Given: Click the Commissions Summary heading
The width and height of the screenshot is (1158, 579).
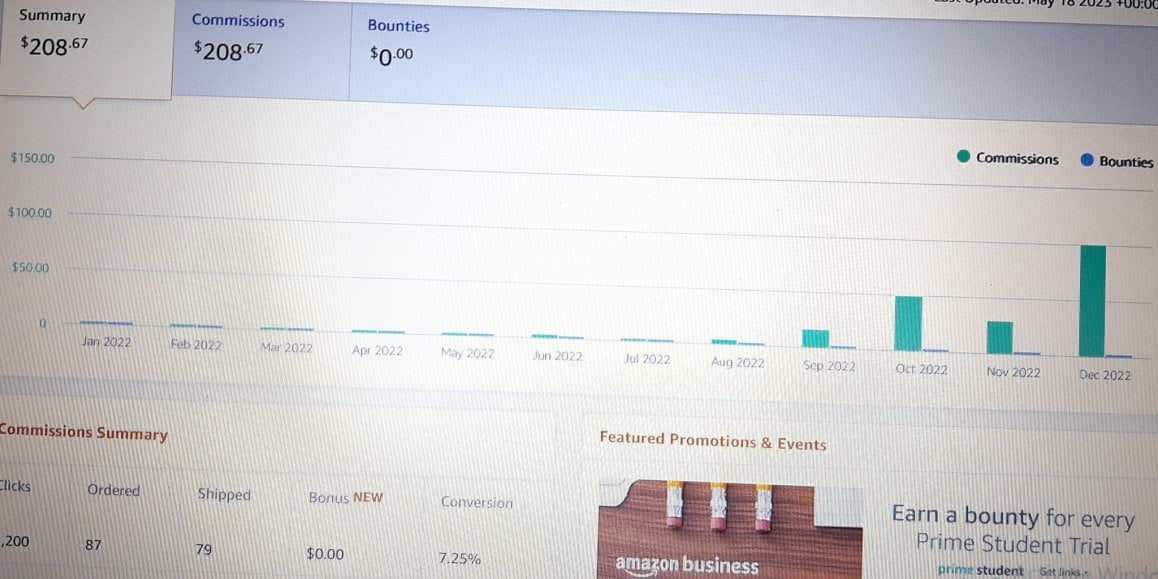Looking at the screenshot, I should (83, 433).
